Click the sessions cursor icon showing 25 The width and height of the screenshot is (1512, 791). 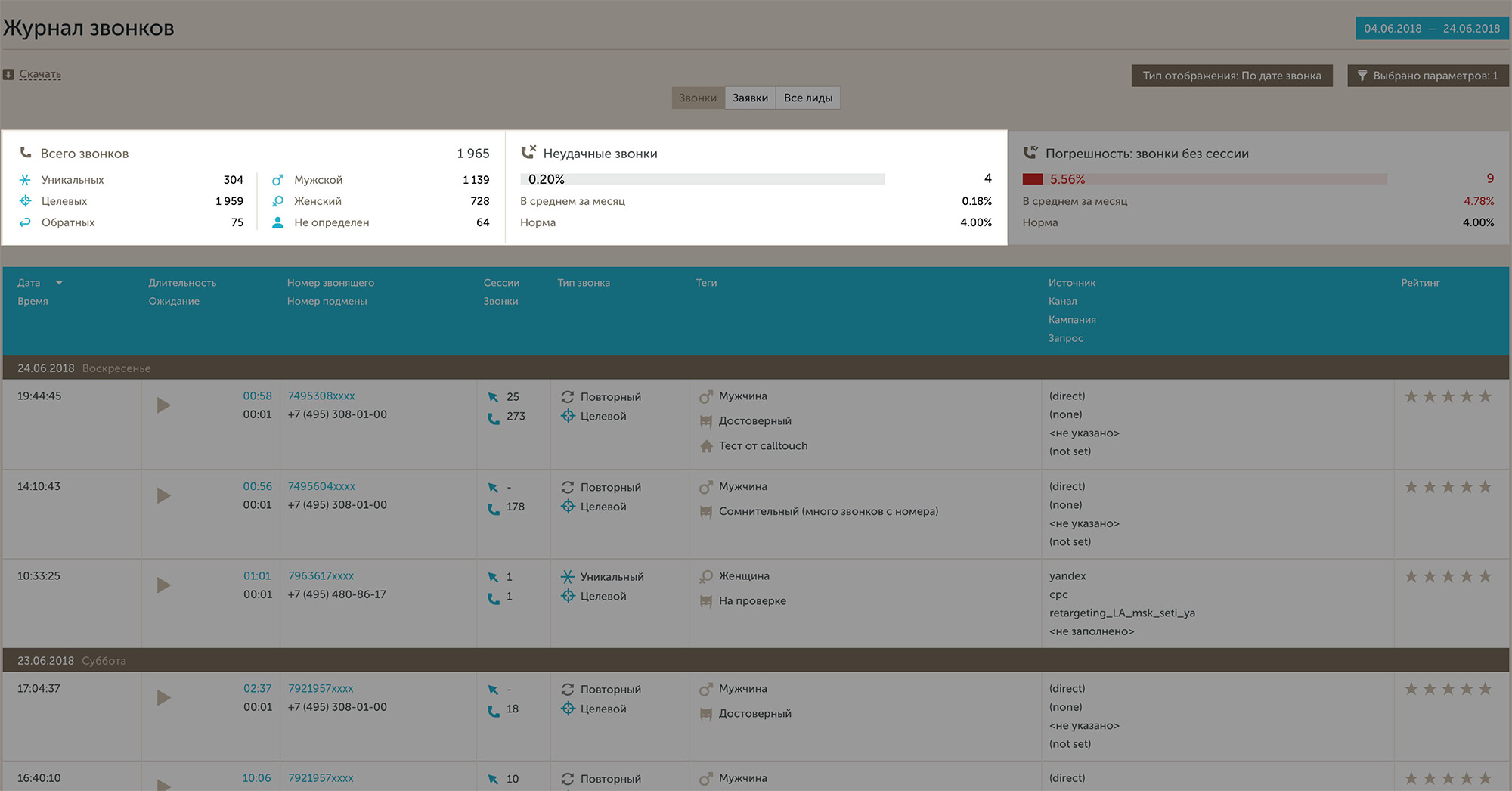coord(493,397)
